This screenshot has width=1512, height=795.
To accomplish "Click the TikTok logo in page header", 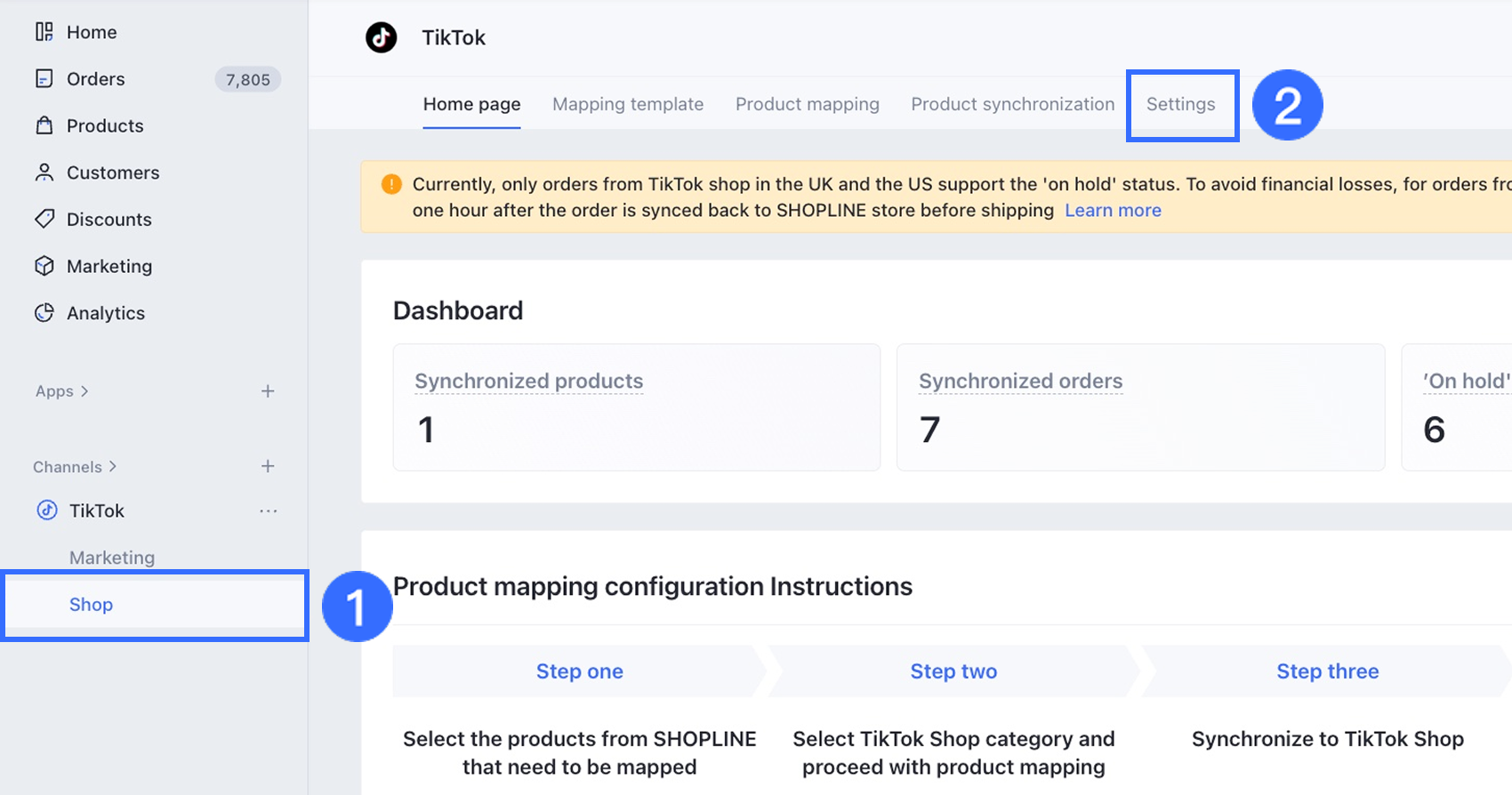I will click(382, 37).
